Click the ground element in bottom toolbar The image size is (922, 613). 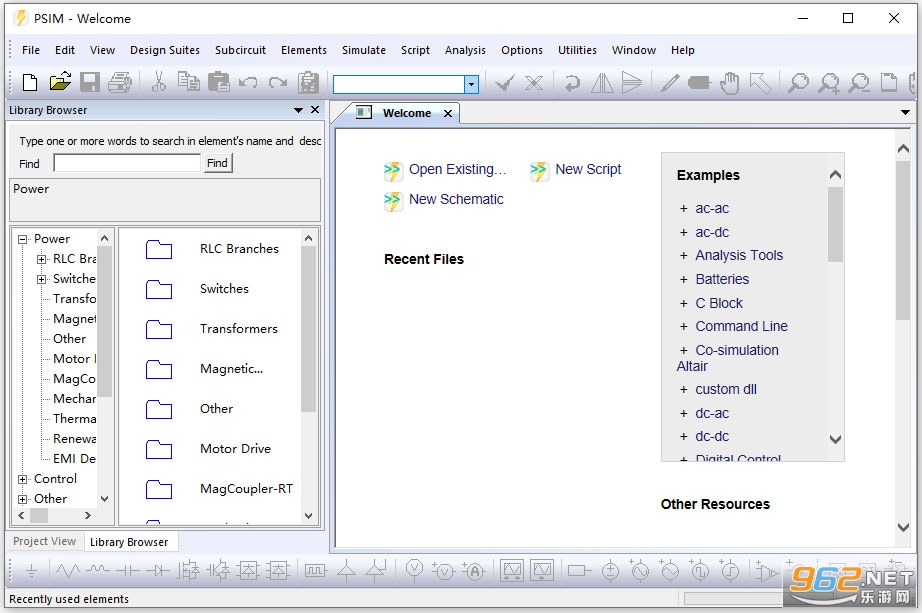pos(32,571)
